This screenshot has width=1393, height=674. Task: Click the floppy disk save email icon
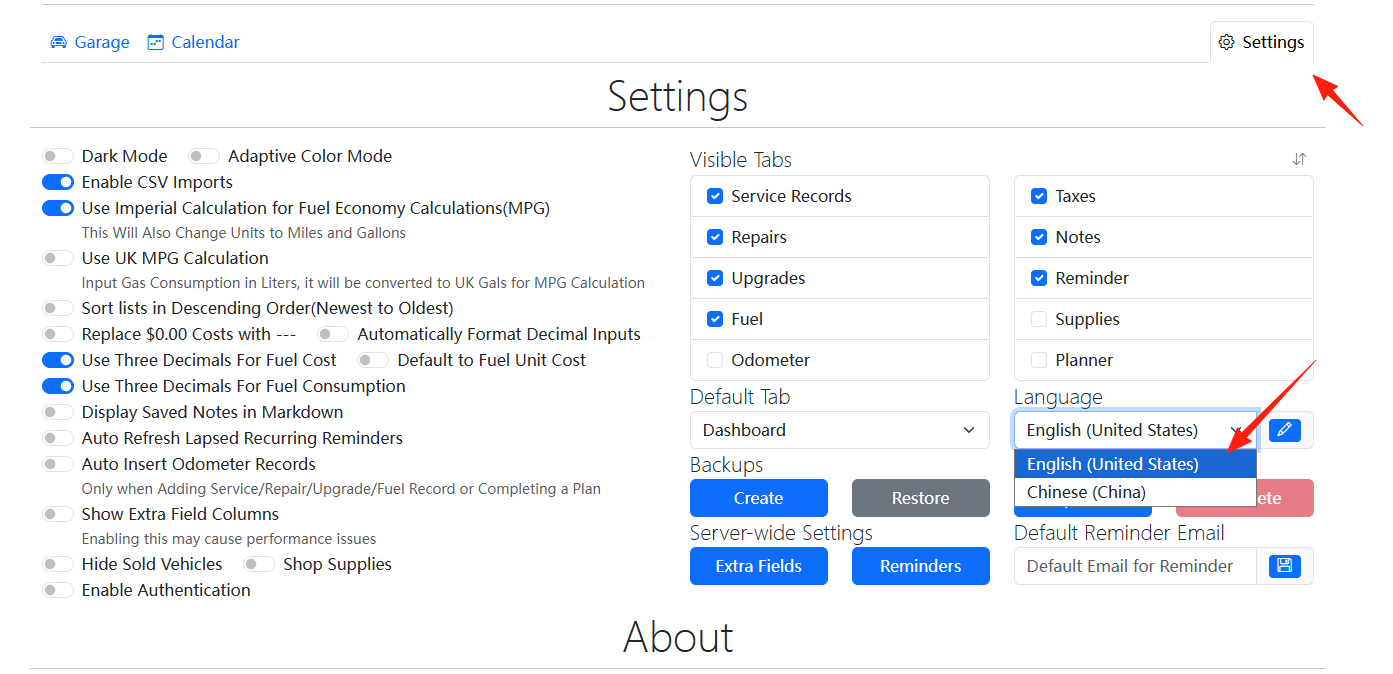click(1285, 566)
